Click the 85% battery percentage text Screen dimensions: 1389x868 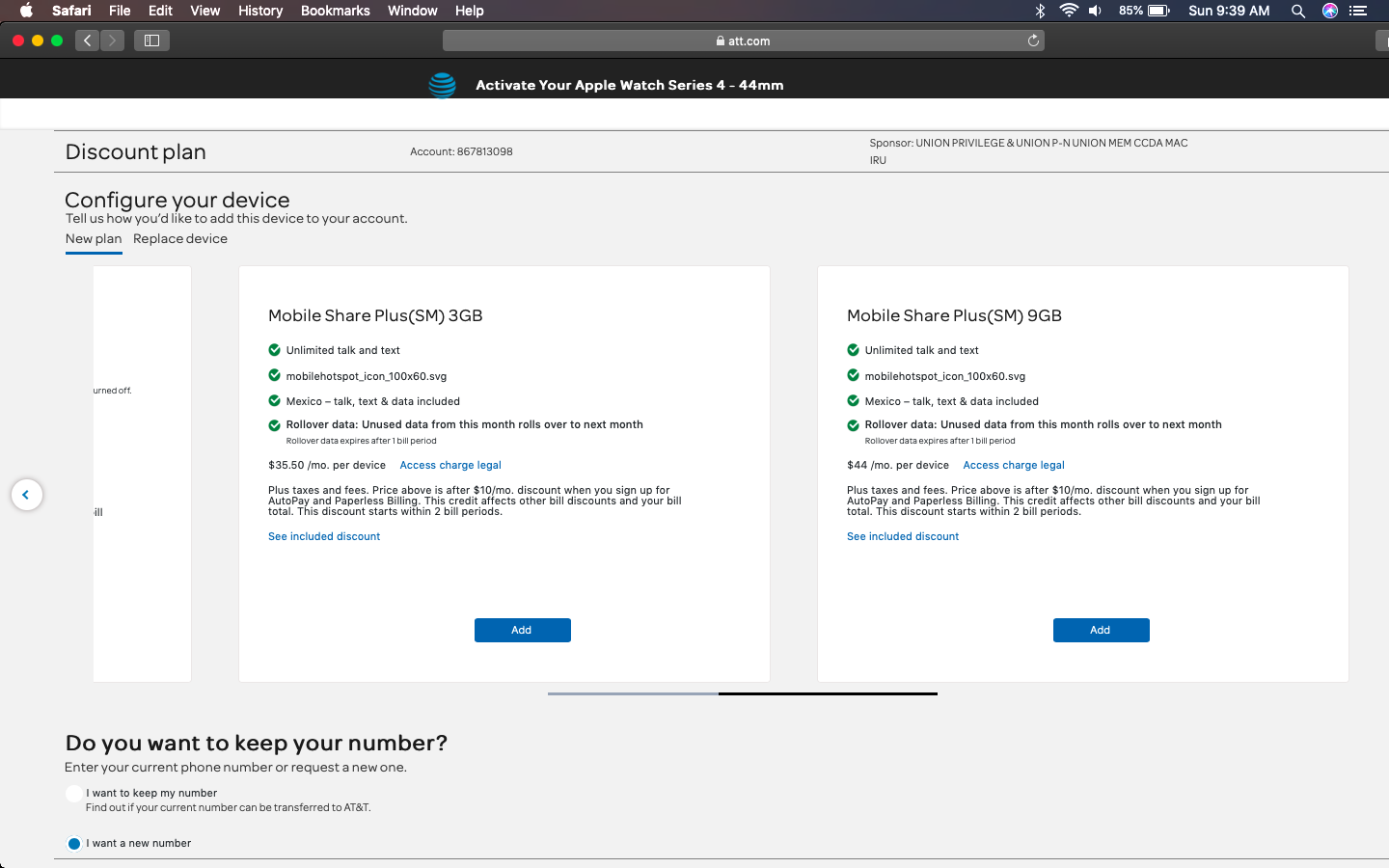[1130, 11]
